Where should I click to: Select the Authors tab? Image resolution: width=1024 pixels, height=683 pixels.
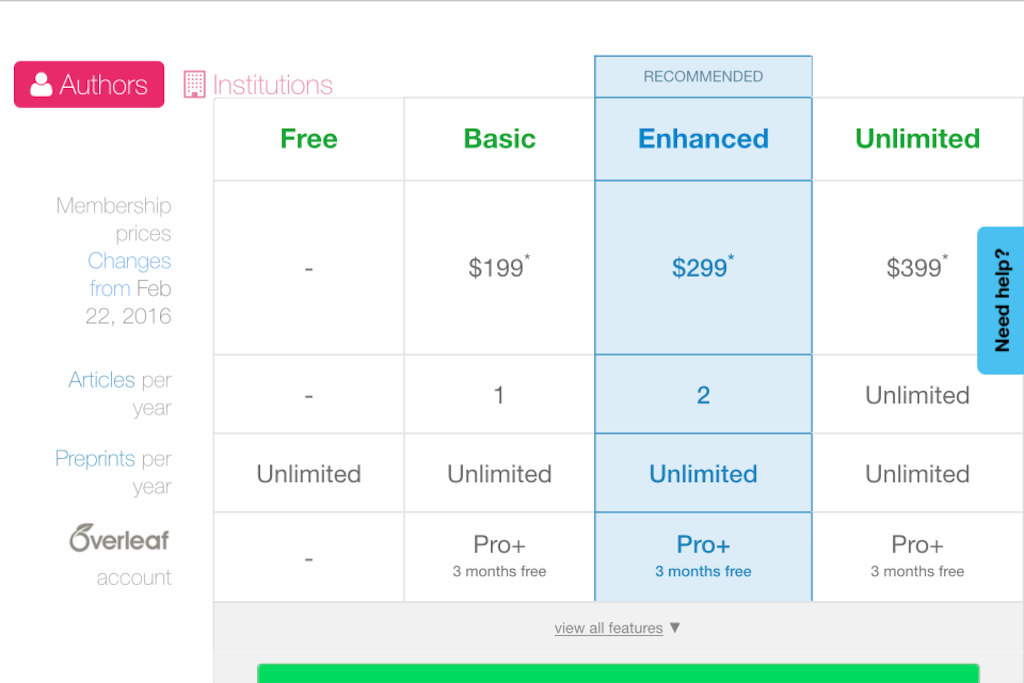click(89, 84)
